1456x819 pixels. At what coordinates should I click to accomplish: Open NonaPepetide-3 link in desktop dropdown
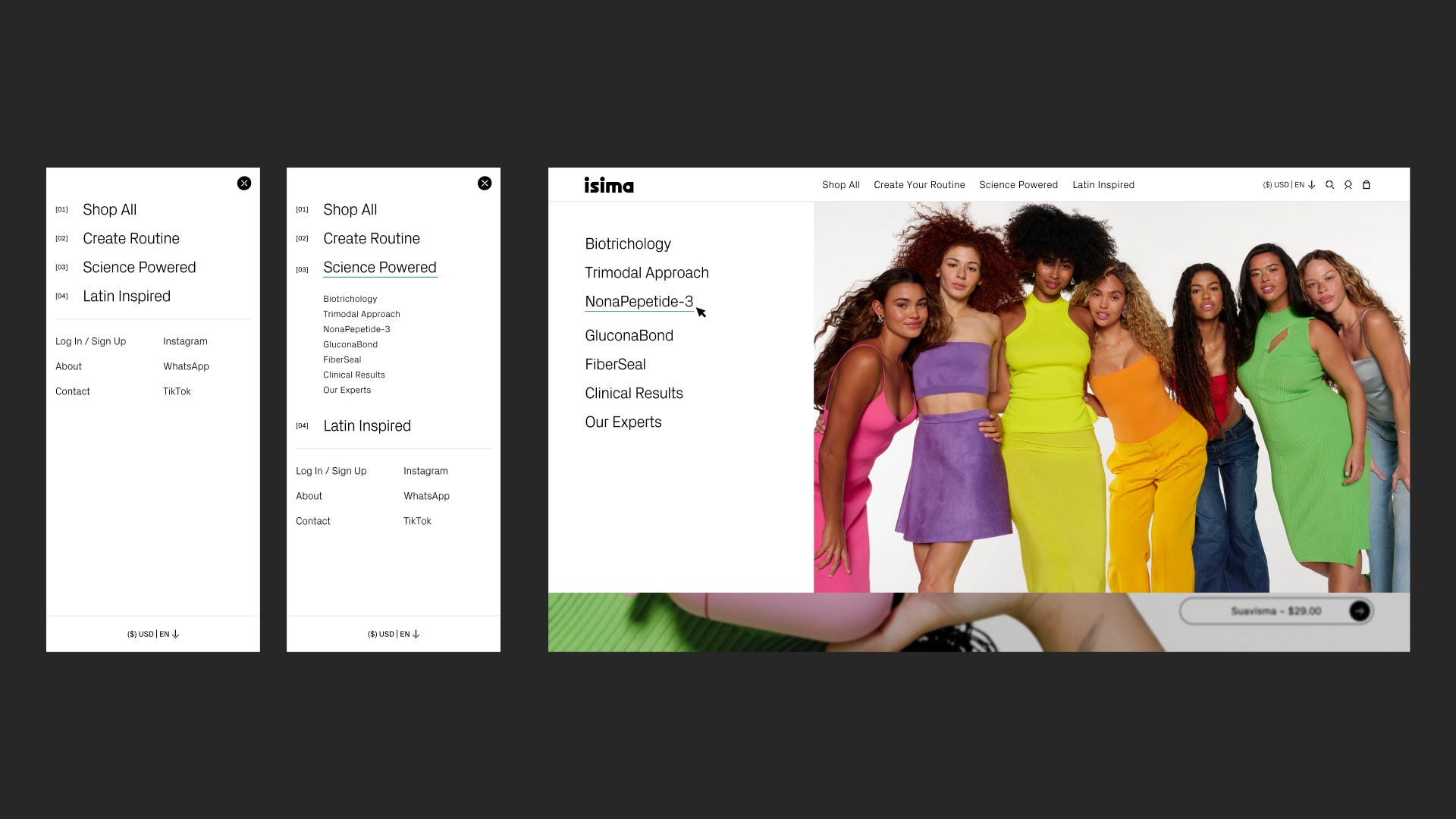click(x=639, y=302)
